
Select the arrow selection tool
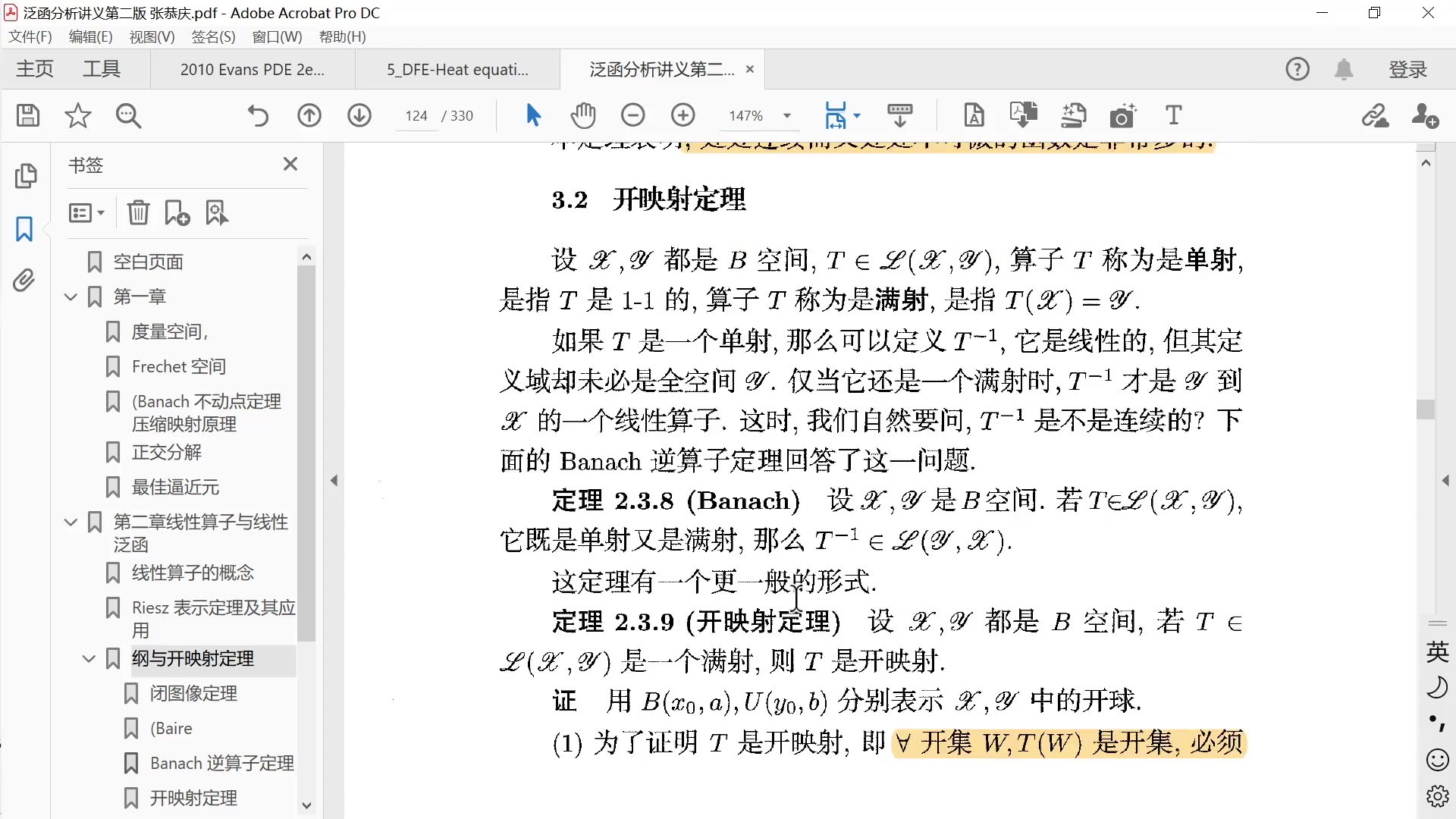(x=533, y=115)
